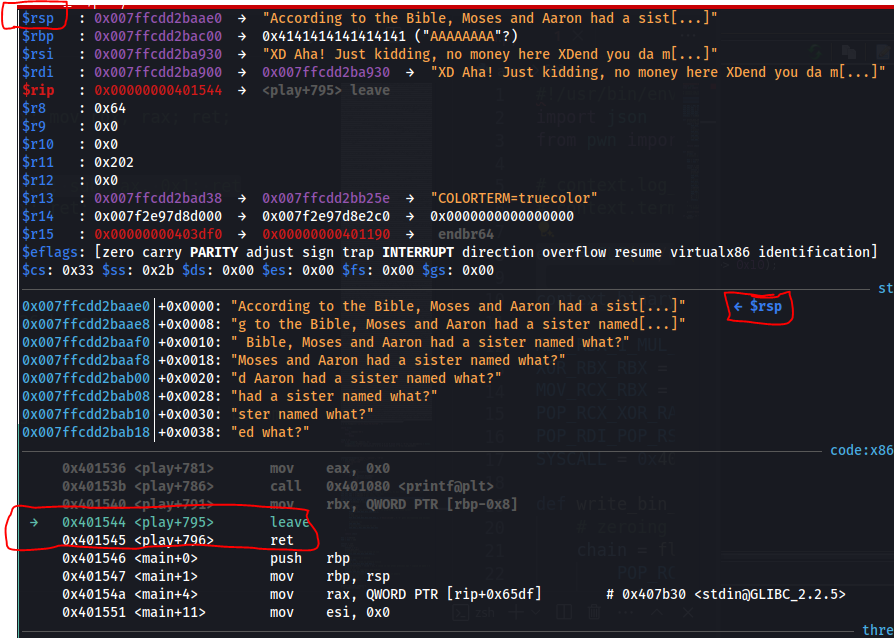The width and height of the screenshot is (894, 638).
Task: Select the leave instruction at play+795
Action: point(289,521)
